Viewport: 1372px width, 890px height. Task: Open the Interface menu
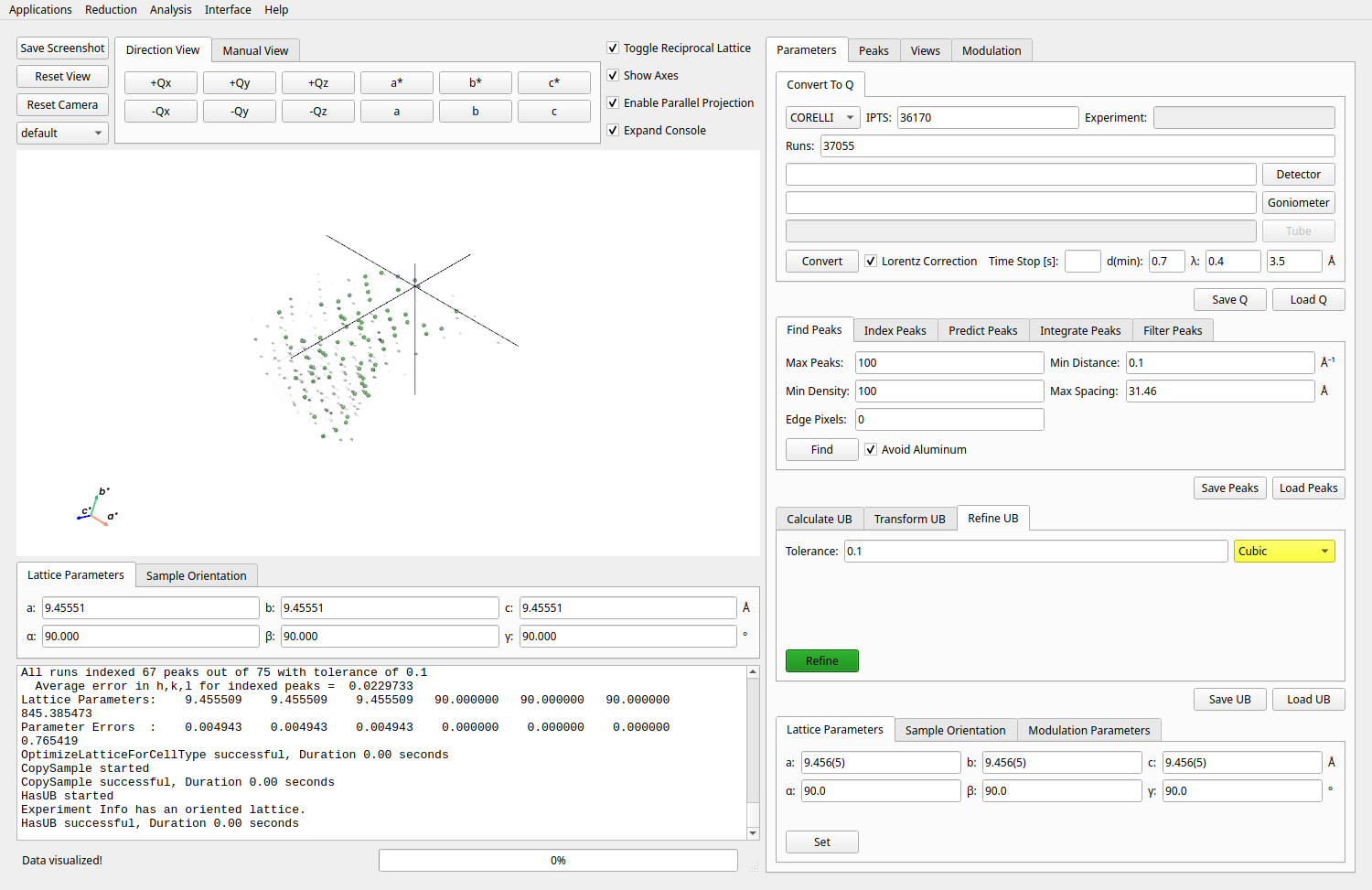point(228,9)
